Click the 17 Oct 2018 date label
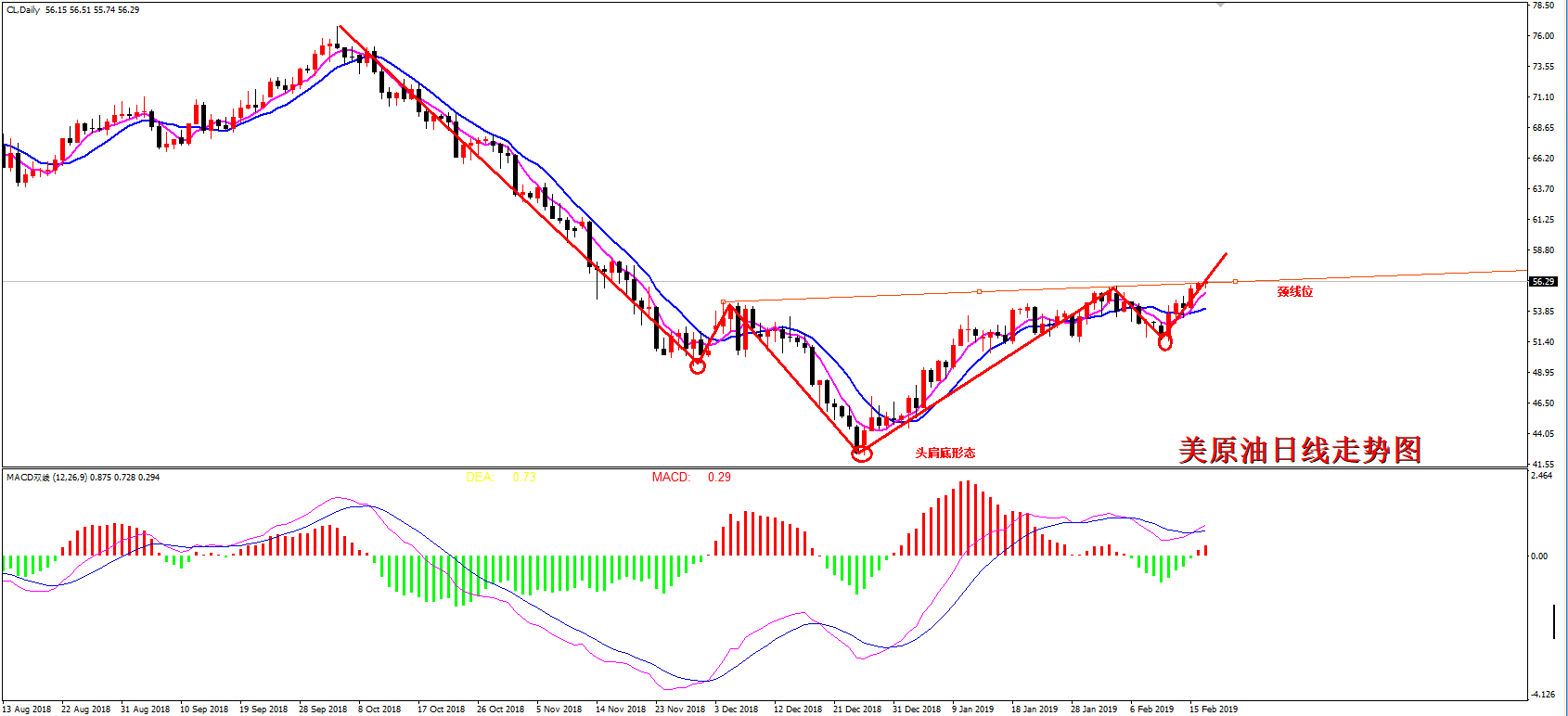This screenshot has height=716, width=1568. pos(441,710)
